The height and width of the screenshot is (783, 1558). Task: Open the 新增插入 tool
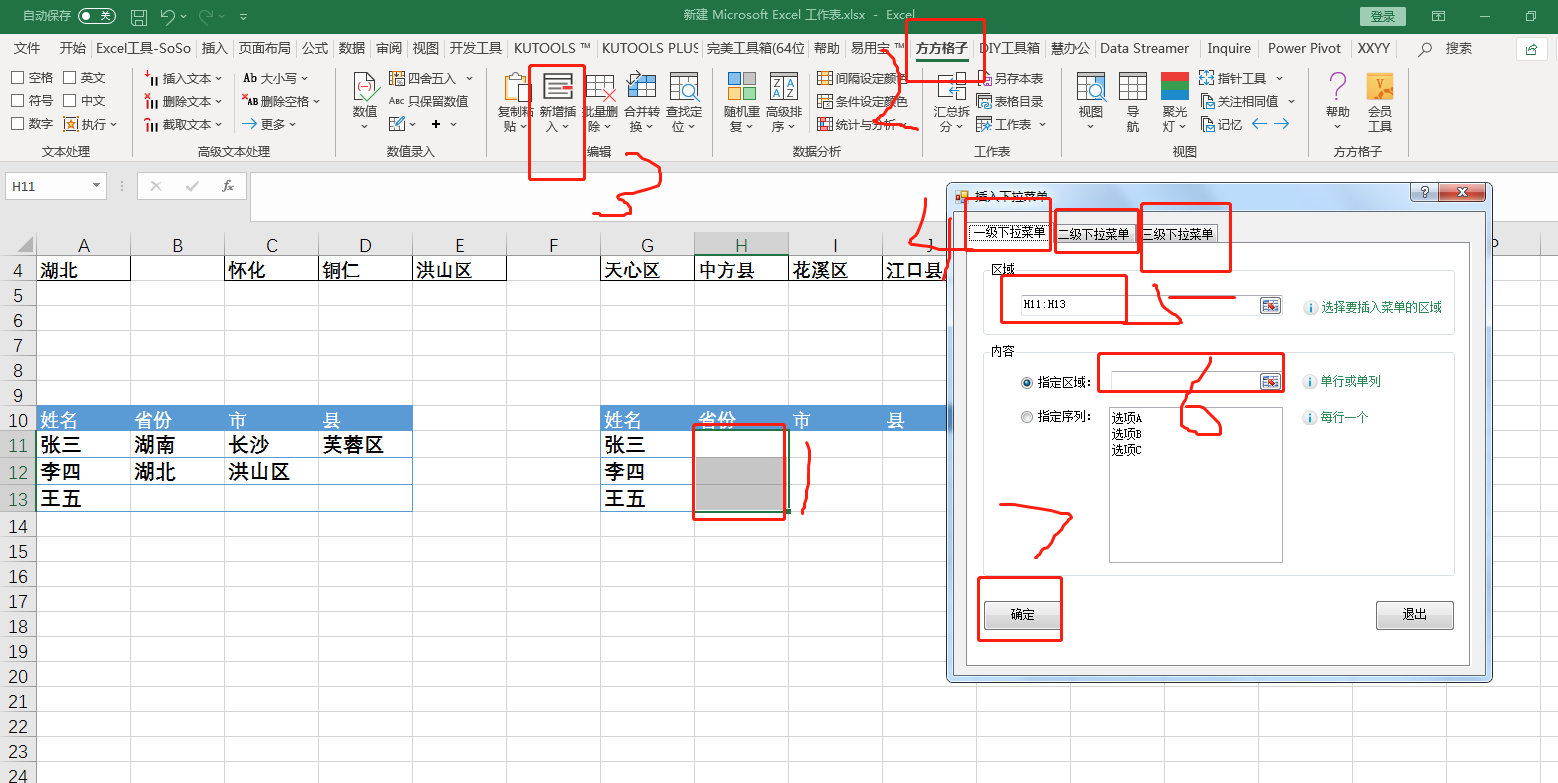558,103
